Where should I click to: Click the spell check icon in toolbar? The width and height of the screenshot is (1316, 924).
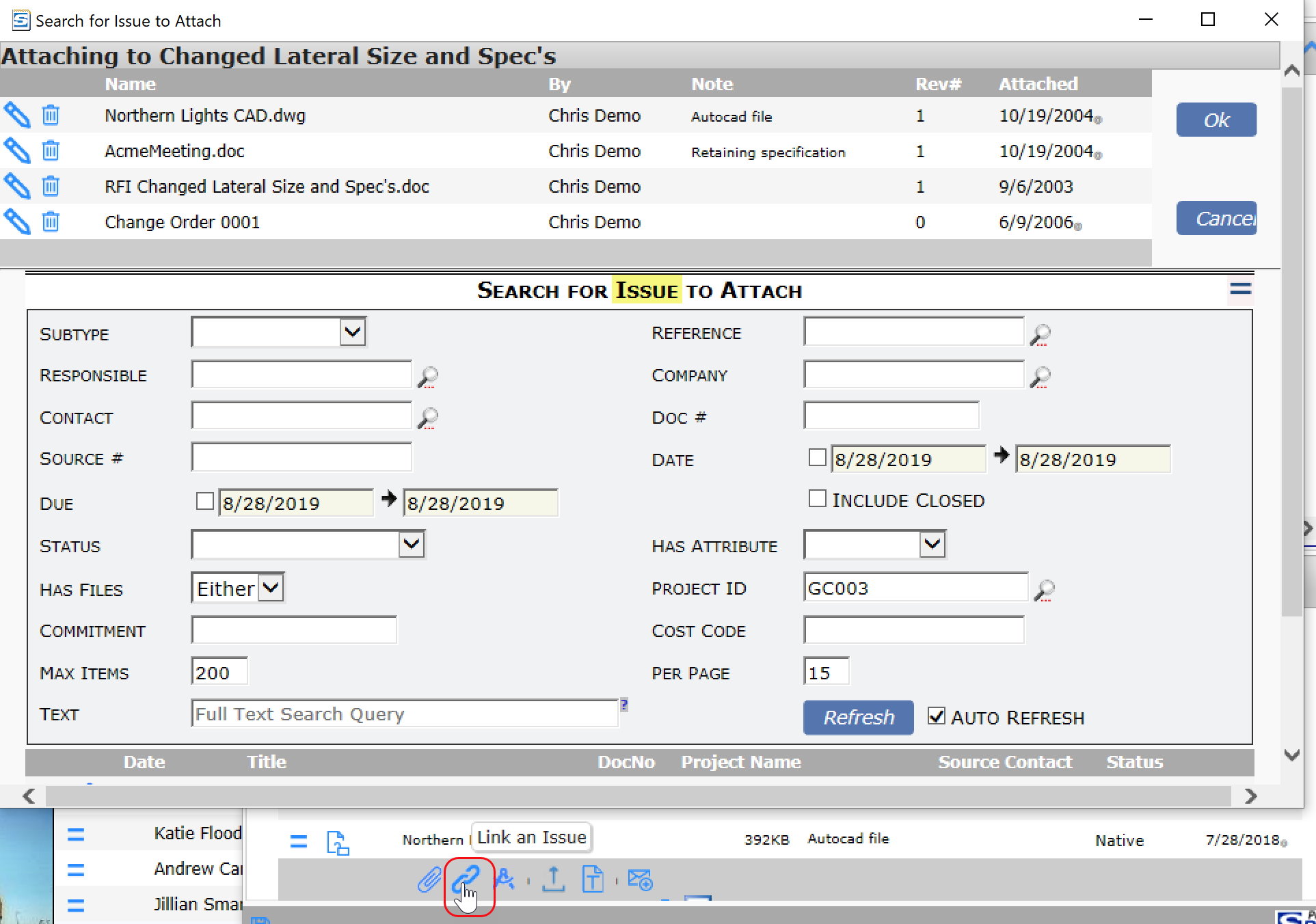(x=505, y=878)
